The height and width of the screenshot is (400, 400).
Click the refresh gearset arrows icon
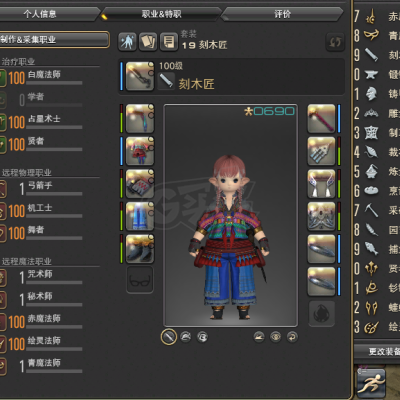click(x=335, y=42)
